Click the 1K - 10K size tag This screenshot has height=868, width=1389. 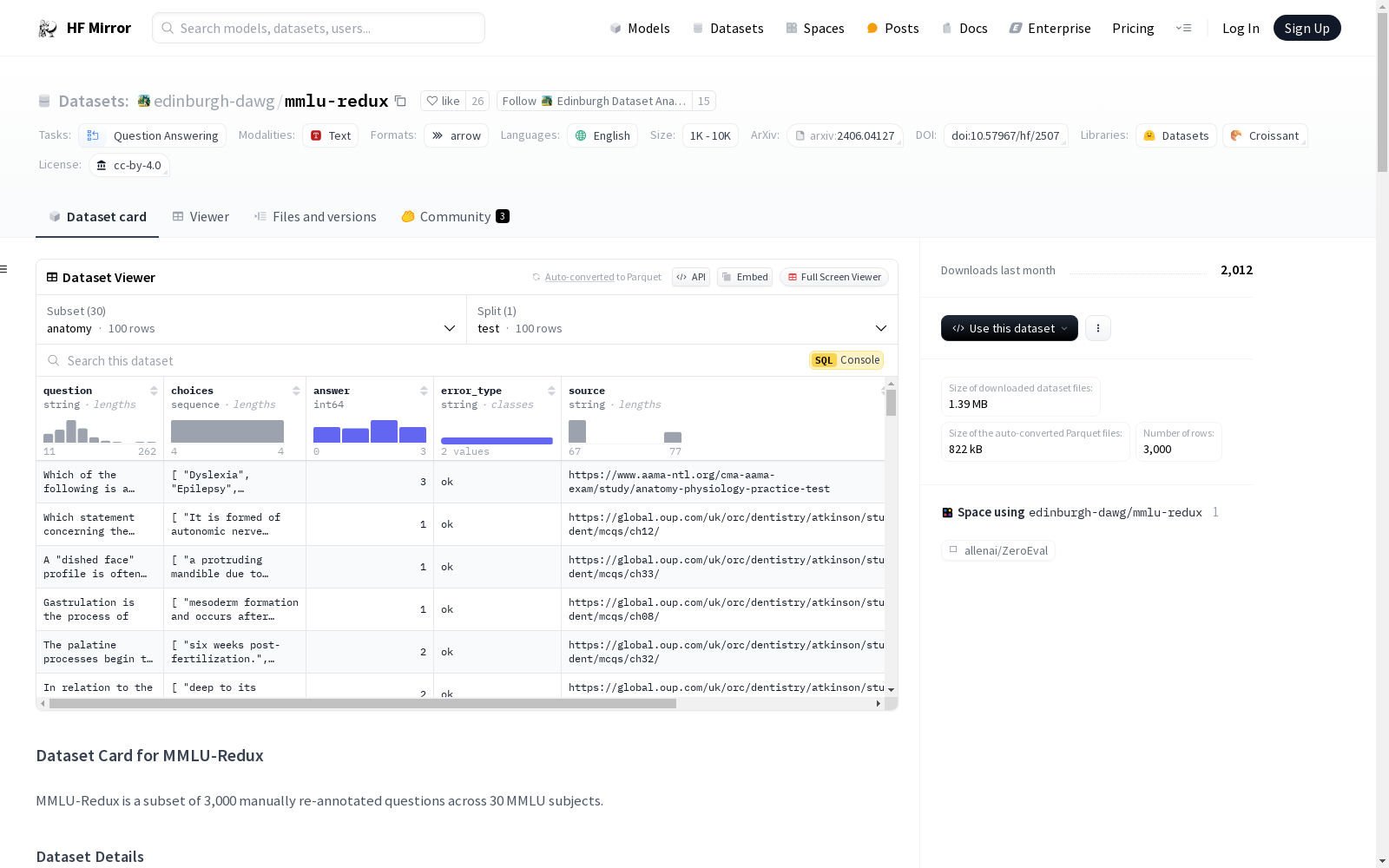coord(710,135)
